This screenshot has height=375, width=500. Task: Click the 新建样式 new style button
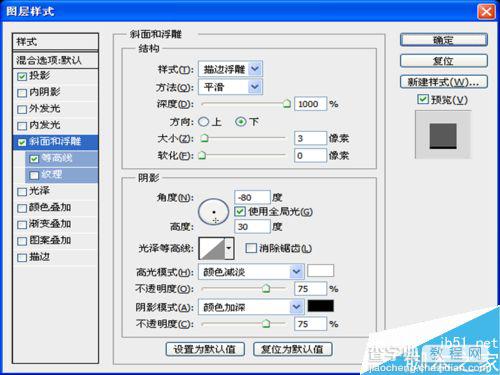click(444, 82)
